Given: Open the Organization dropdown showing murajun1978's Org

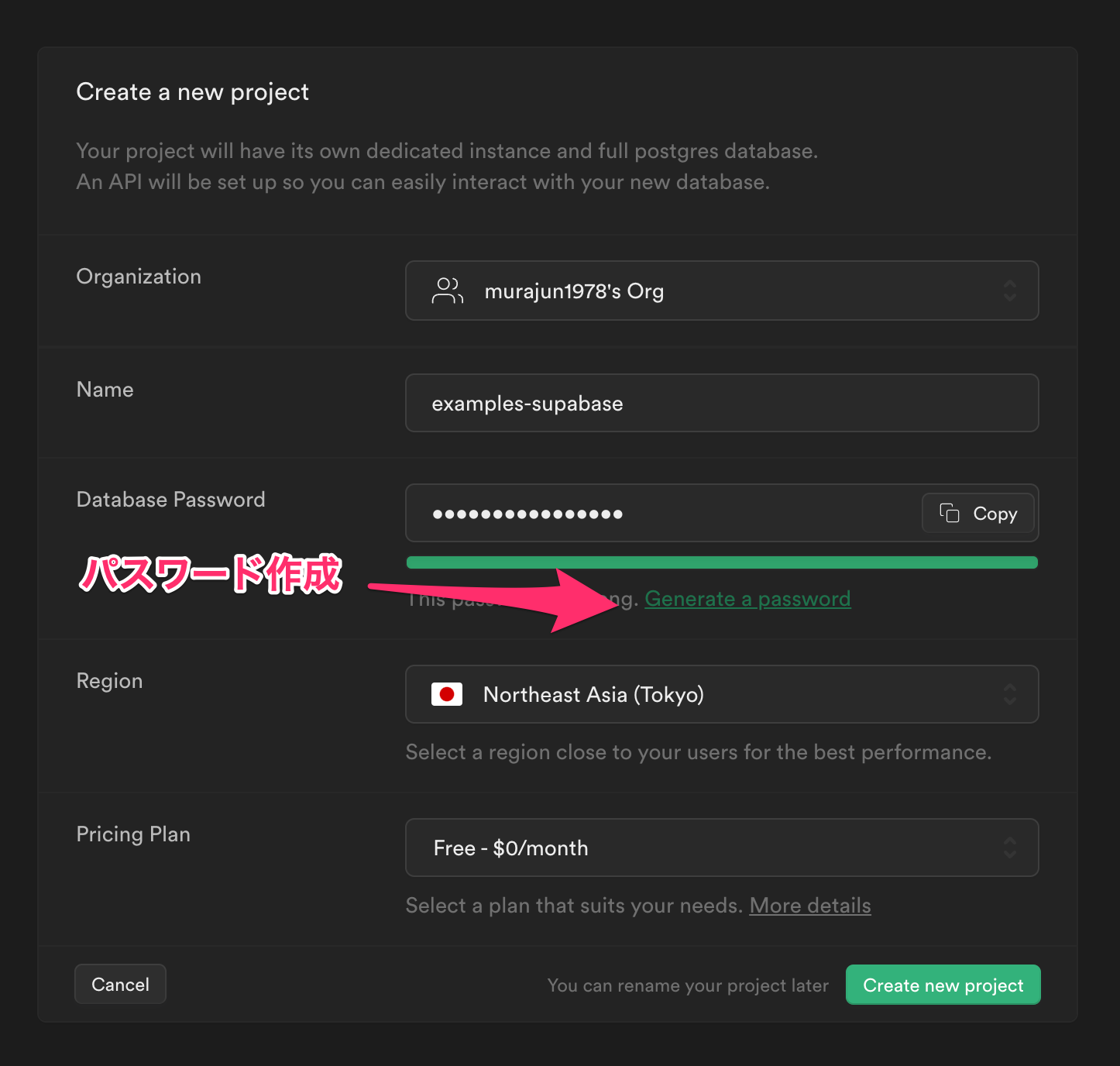Looking at the screenshot, I should (720, 291).
